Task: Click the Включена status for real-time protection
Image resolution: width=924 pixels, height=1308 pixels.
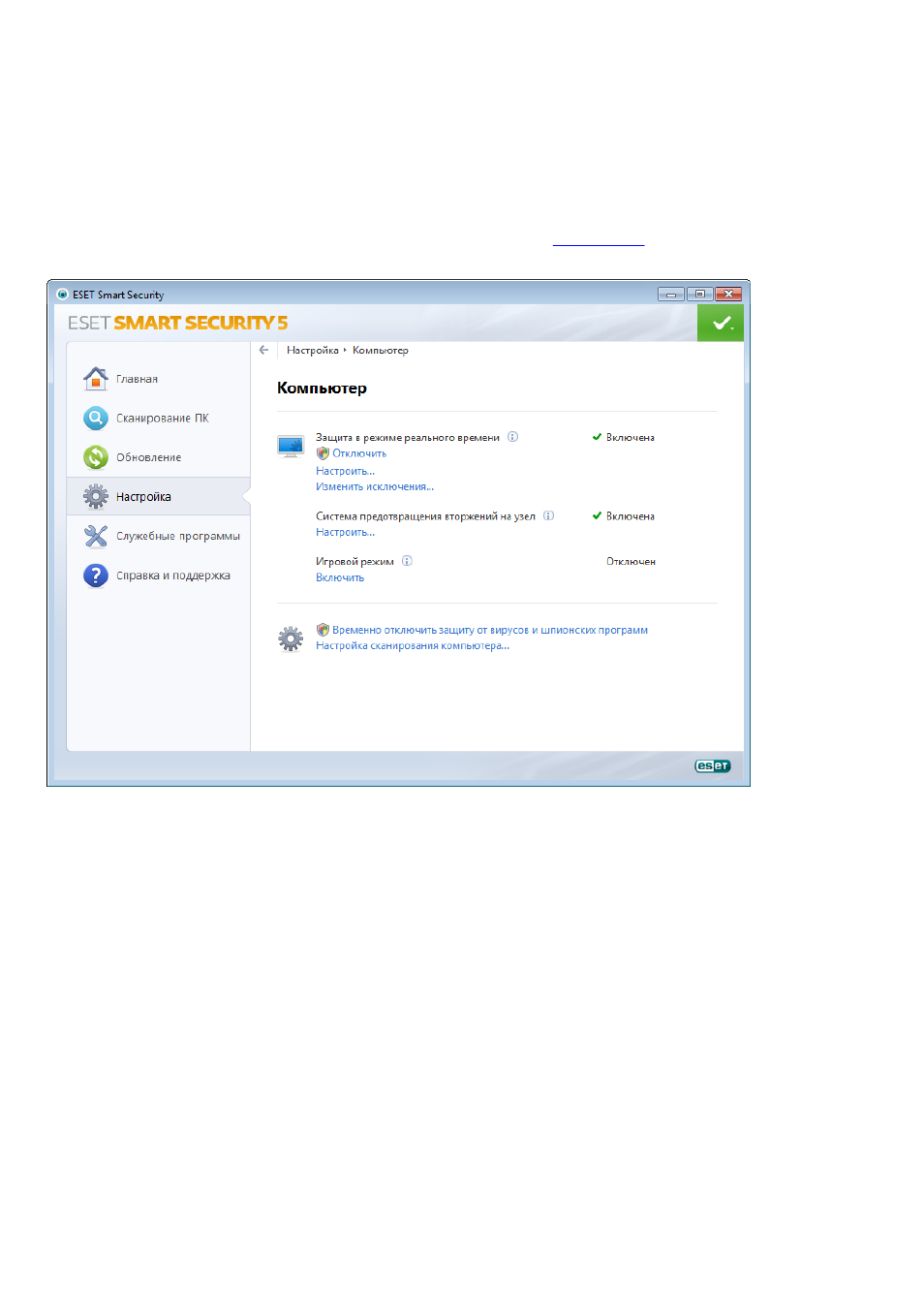Action: (631, 437)
